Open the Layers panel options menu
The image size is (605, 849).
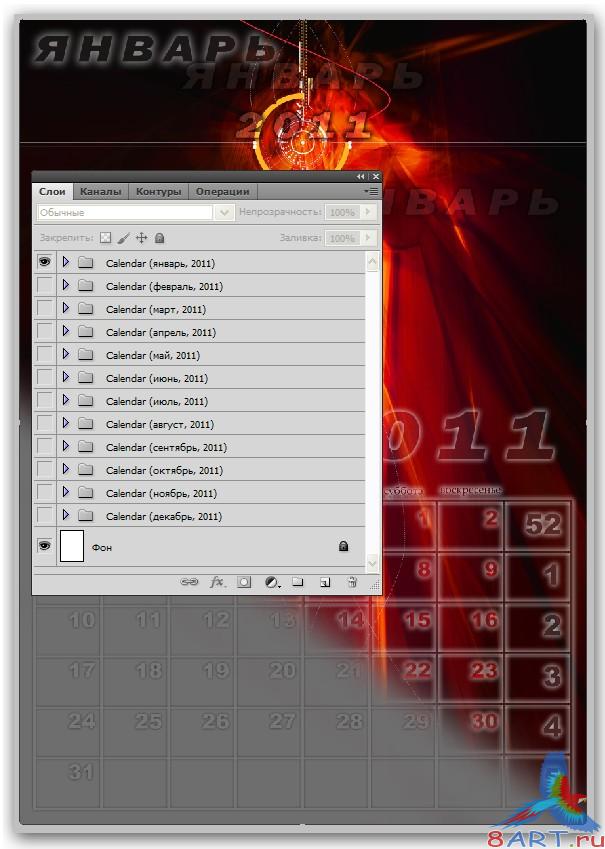click(371, 190)
